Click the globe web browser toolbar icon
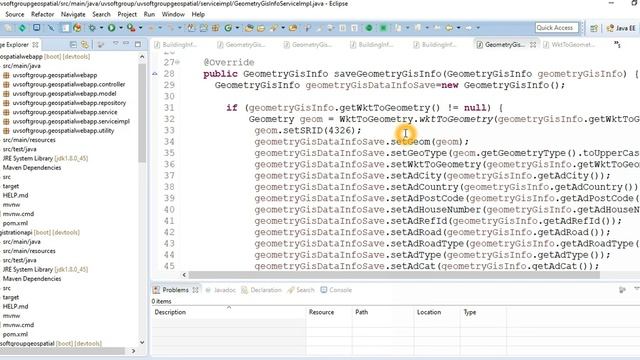 [77, 28]
